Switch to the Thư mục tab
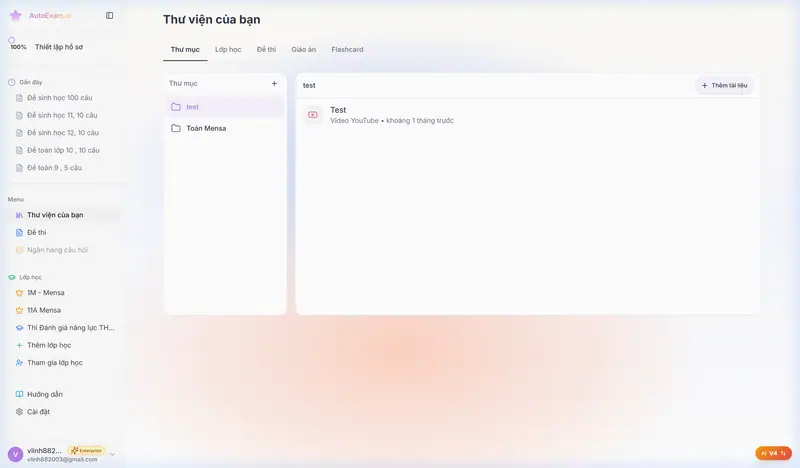This screenshot has height=468, width=800. click(185, 50)
